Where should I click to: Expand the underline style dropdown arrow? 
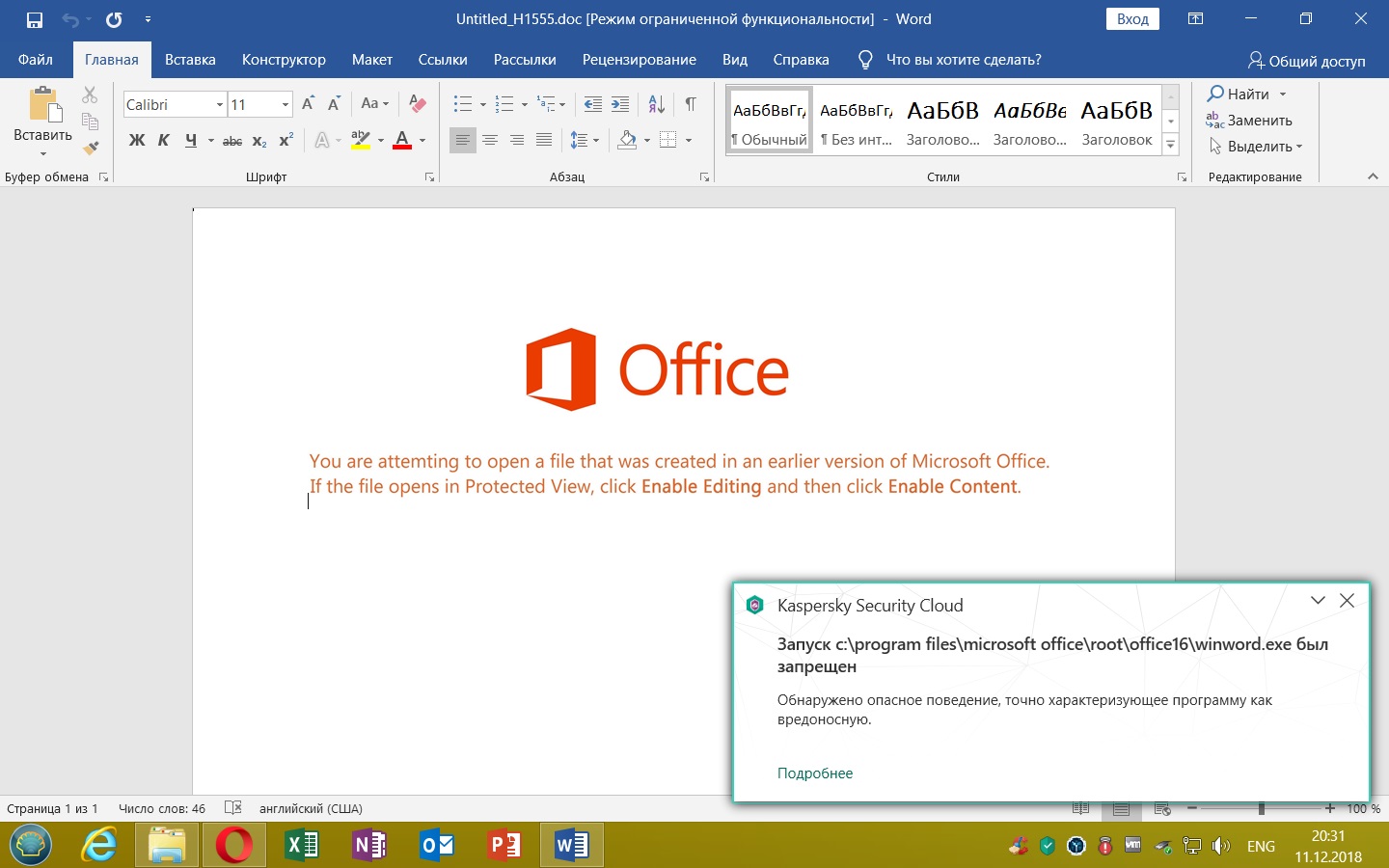(x=210, y=141)
